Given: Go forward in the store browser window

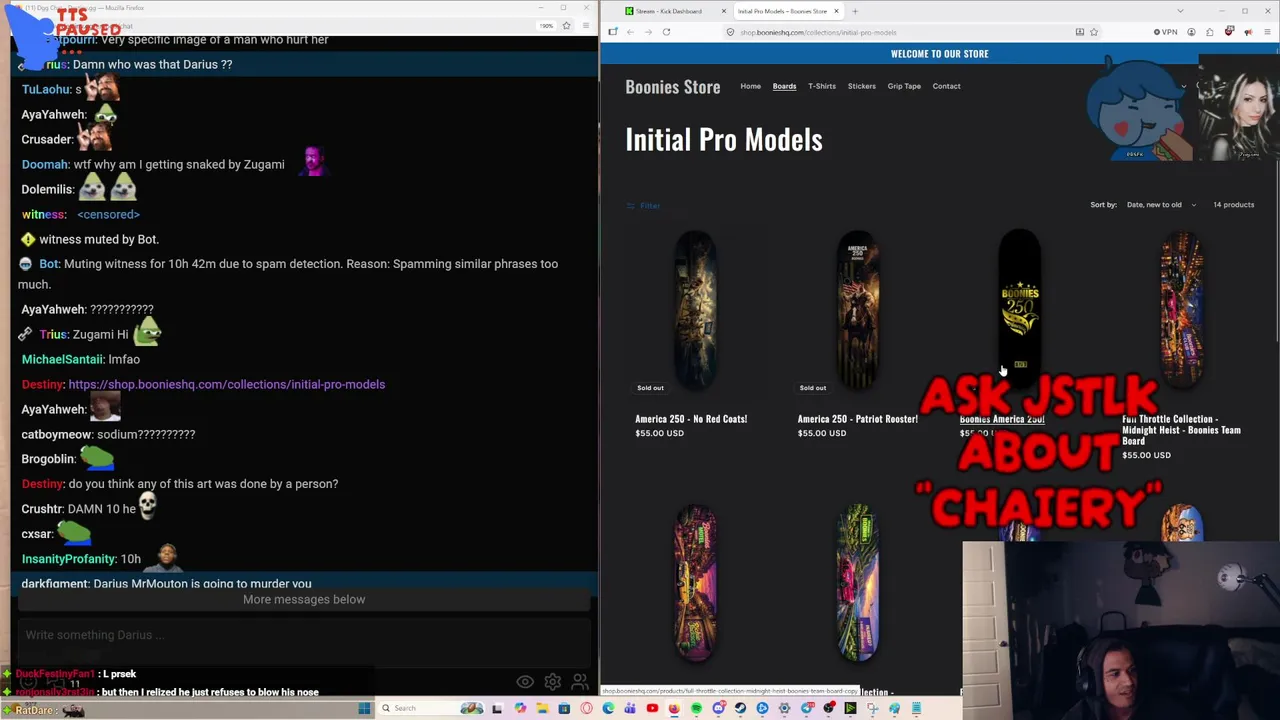Looking at the screenshot, I should 648,32.
